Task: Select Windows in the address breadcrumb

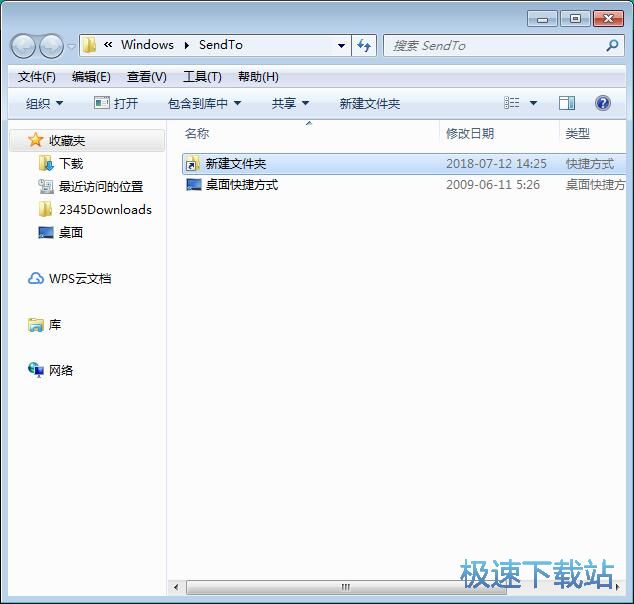Action: (x=148, y=44)
